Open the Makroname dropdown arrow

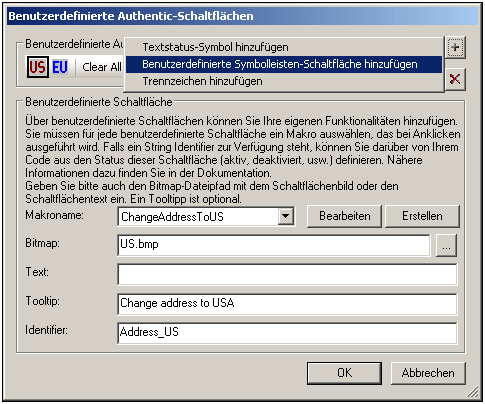coord(286,216)
